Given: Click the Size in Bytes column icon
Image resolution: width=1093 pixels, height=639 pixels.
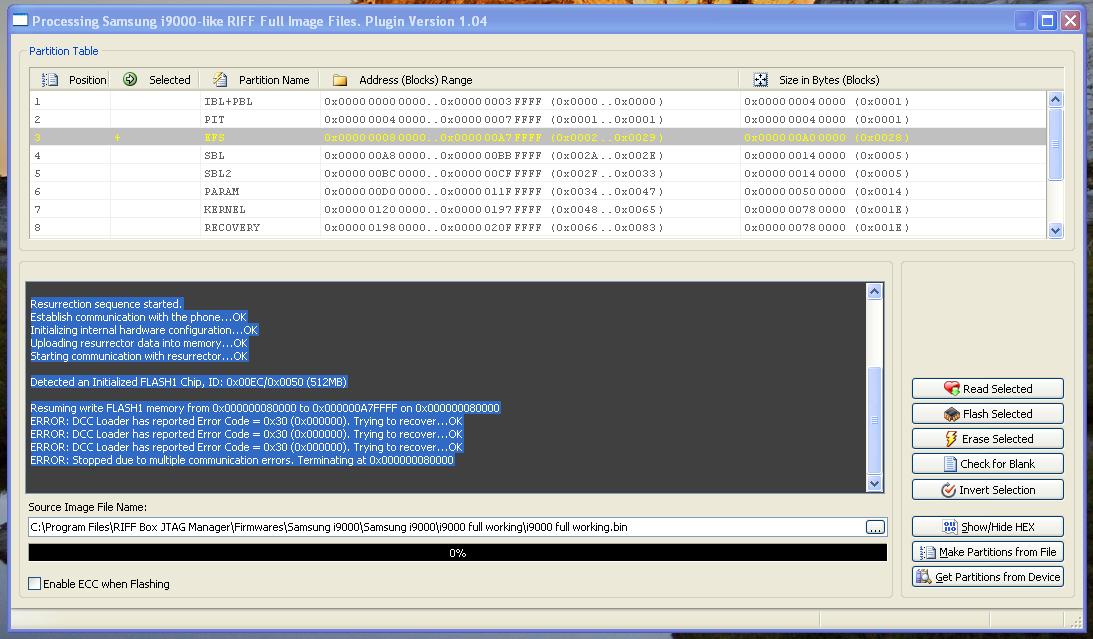Looking at the screenshot, I should [760, 79].
